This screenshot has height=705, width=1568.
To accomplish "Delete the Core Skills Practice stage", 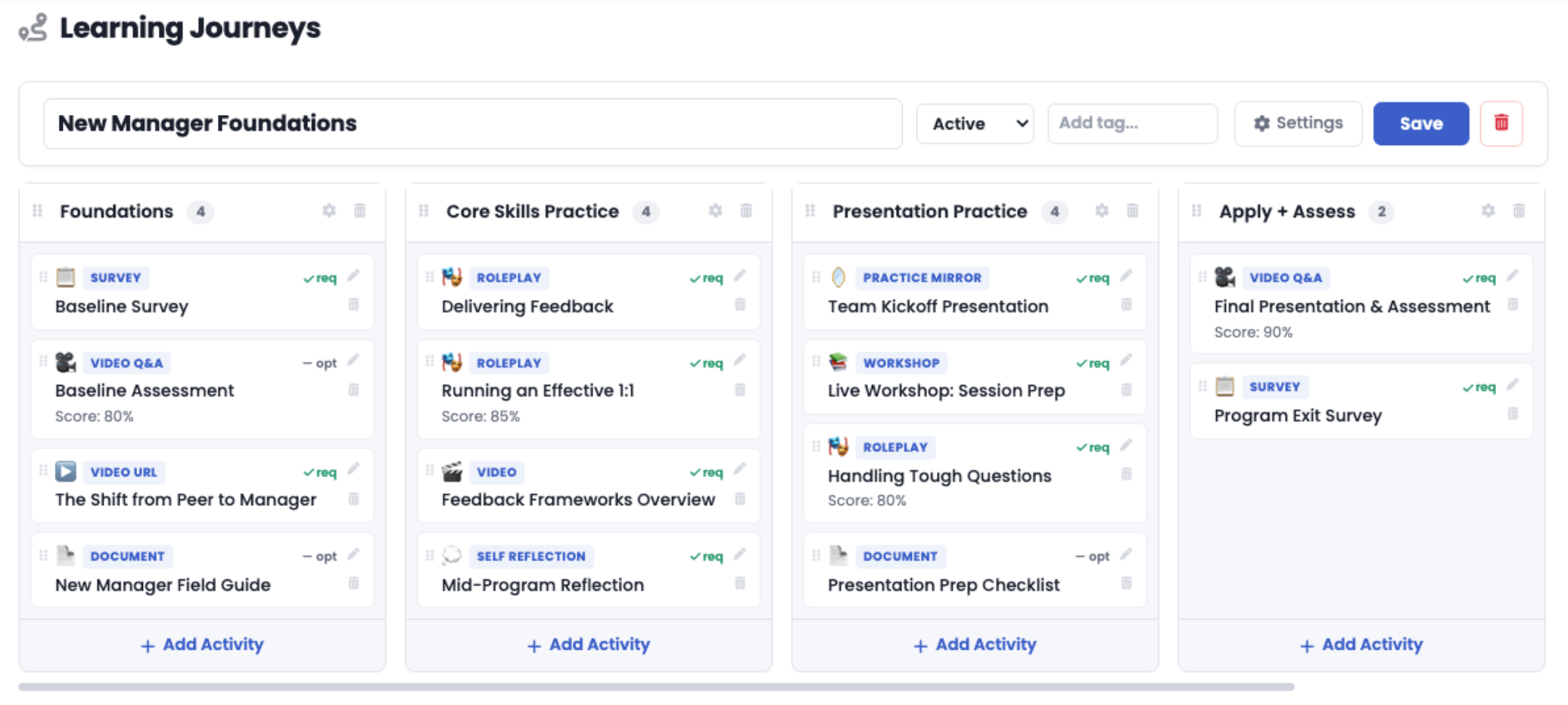I will (746, 211).
